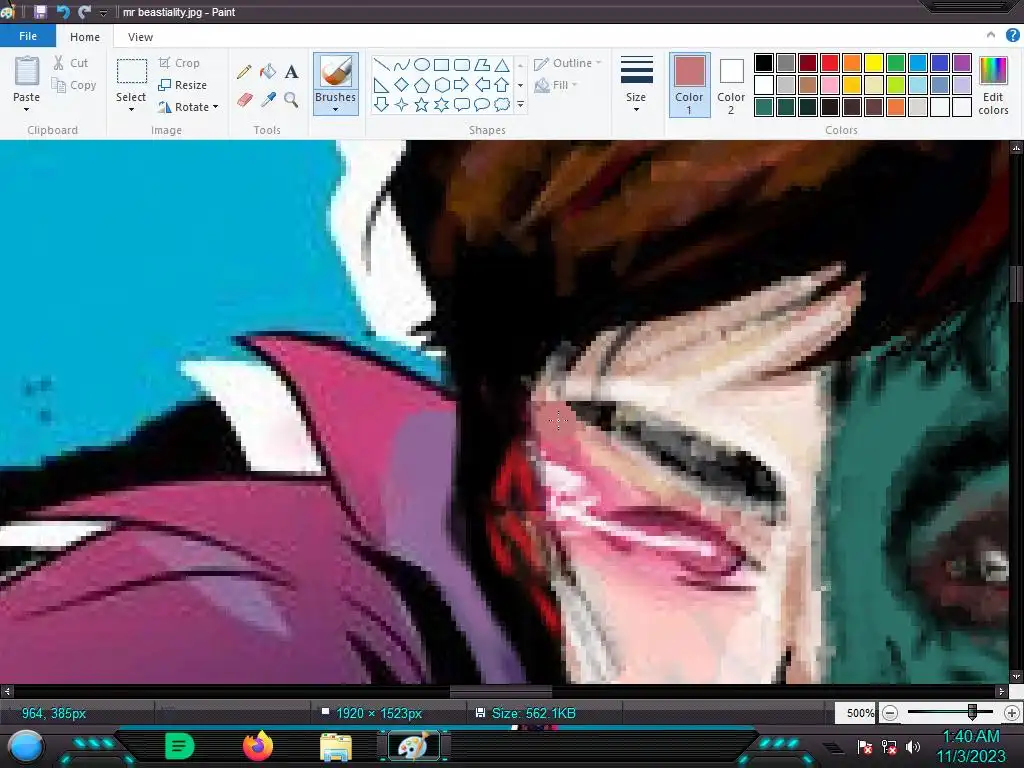Redo the last undone action
The width and height of the screenshot is (1024, 768).
point(84,12)
